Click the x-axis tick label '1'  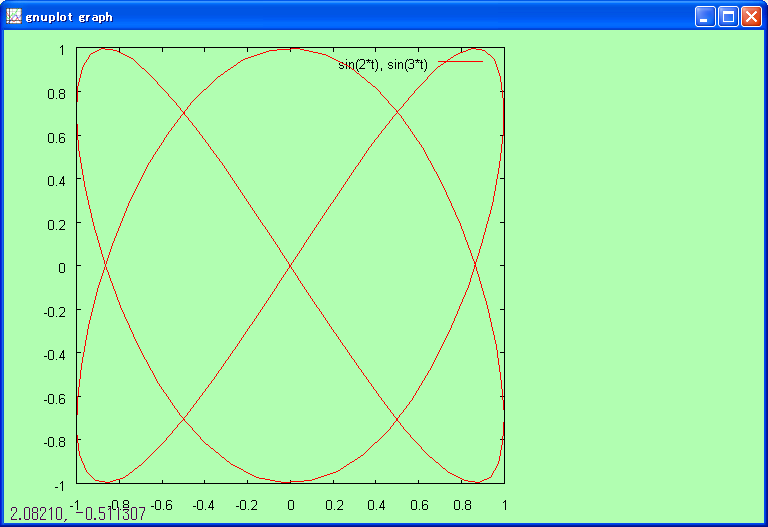tap(504, 505)
